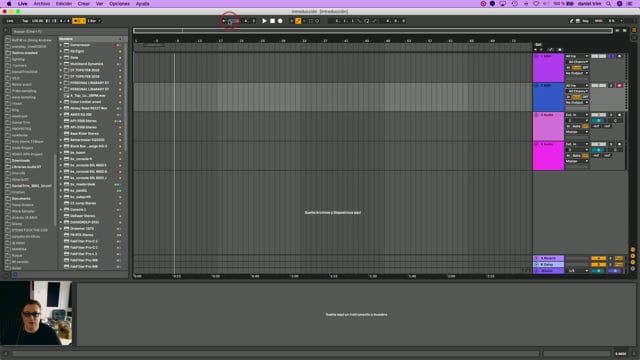640x360 pixels.
Task: Open the Ver menu
Action: coord(99,4)
